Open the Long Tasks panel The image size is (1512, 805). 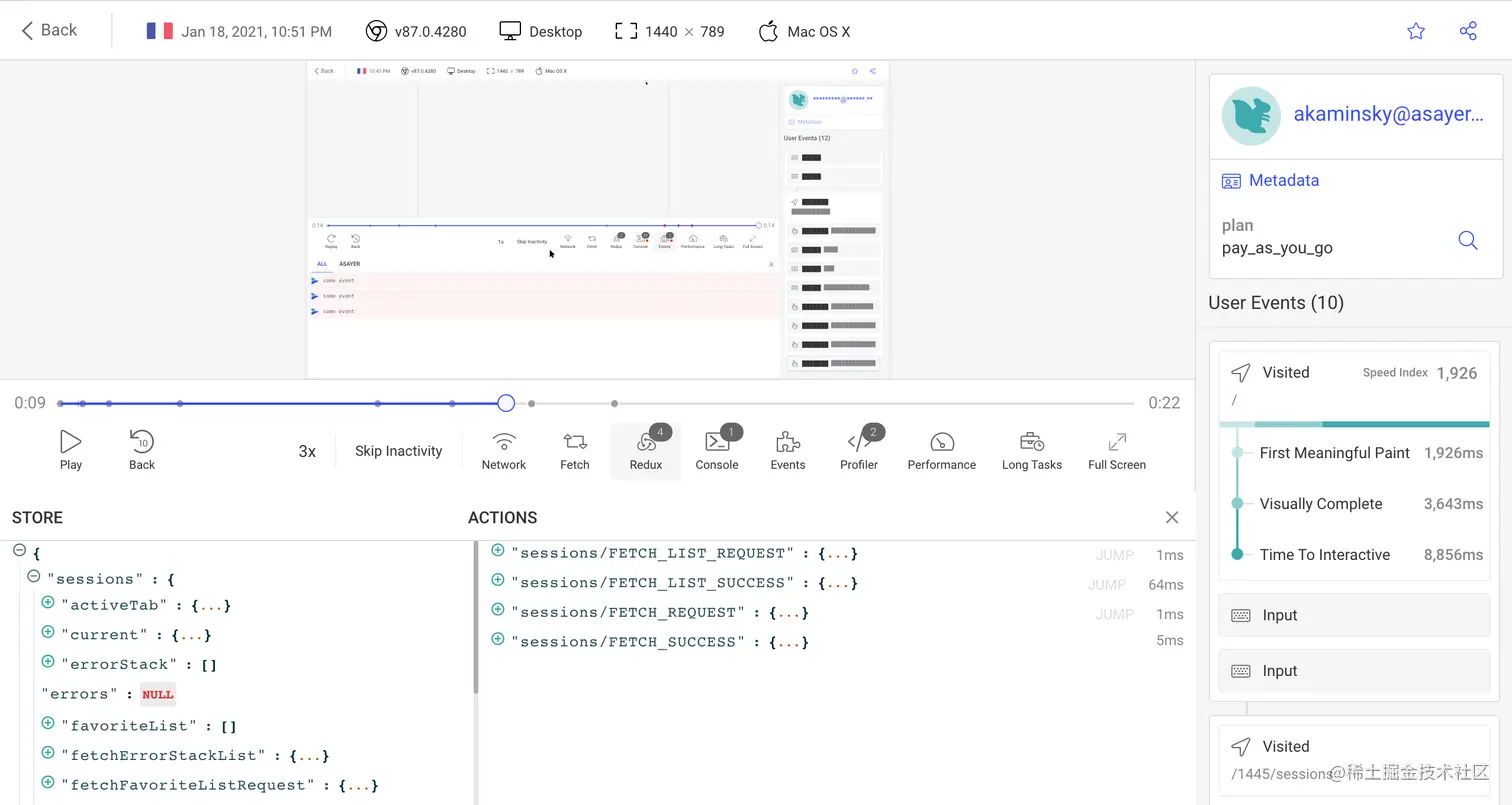[1032, 450]
